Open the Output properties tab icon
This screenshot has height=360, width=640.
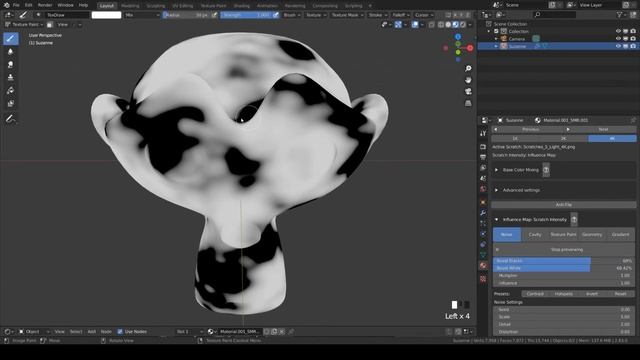pyautogui.click(x=483, y=157)
